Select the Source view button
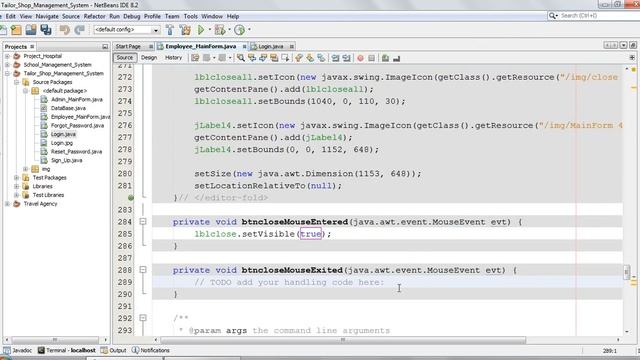The image size is (640, 360). [x=124, y=58]
